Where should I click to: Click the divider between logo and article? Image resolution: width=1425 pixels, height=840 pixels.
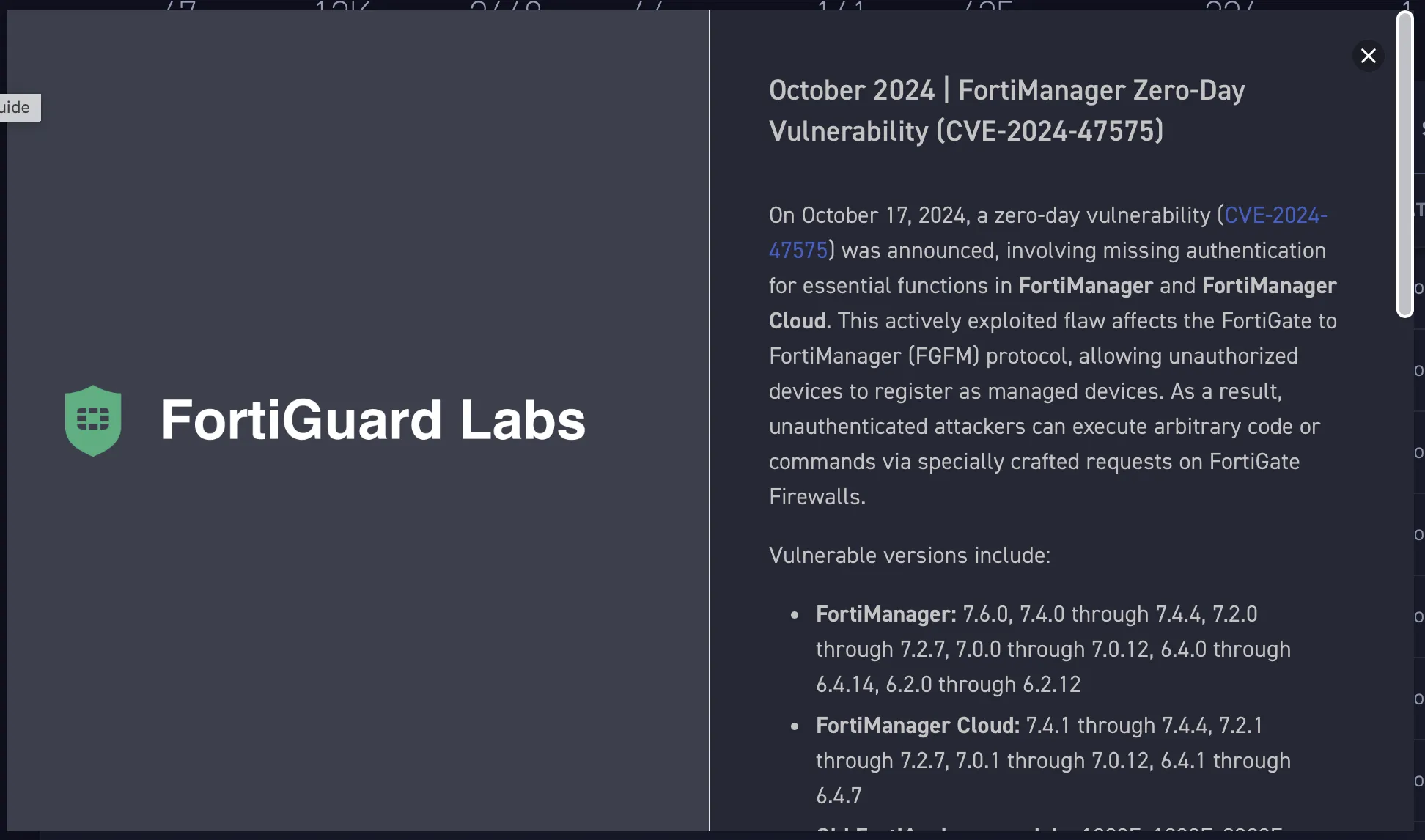tap(710, 420)
